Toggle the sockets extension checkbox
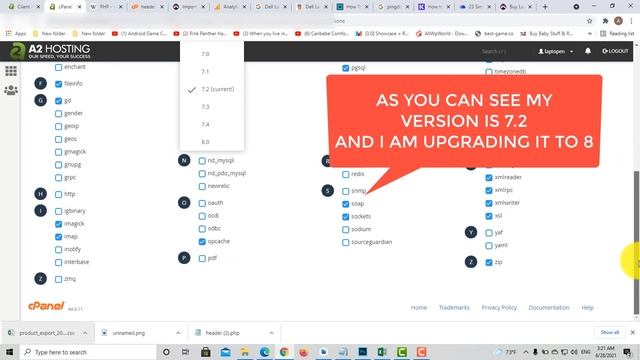 click(x=346, y=217)
